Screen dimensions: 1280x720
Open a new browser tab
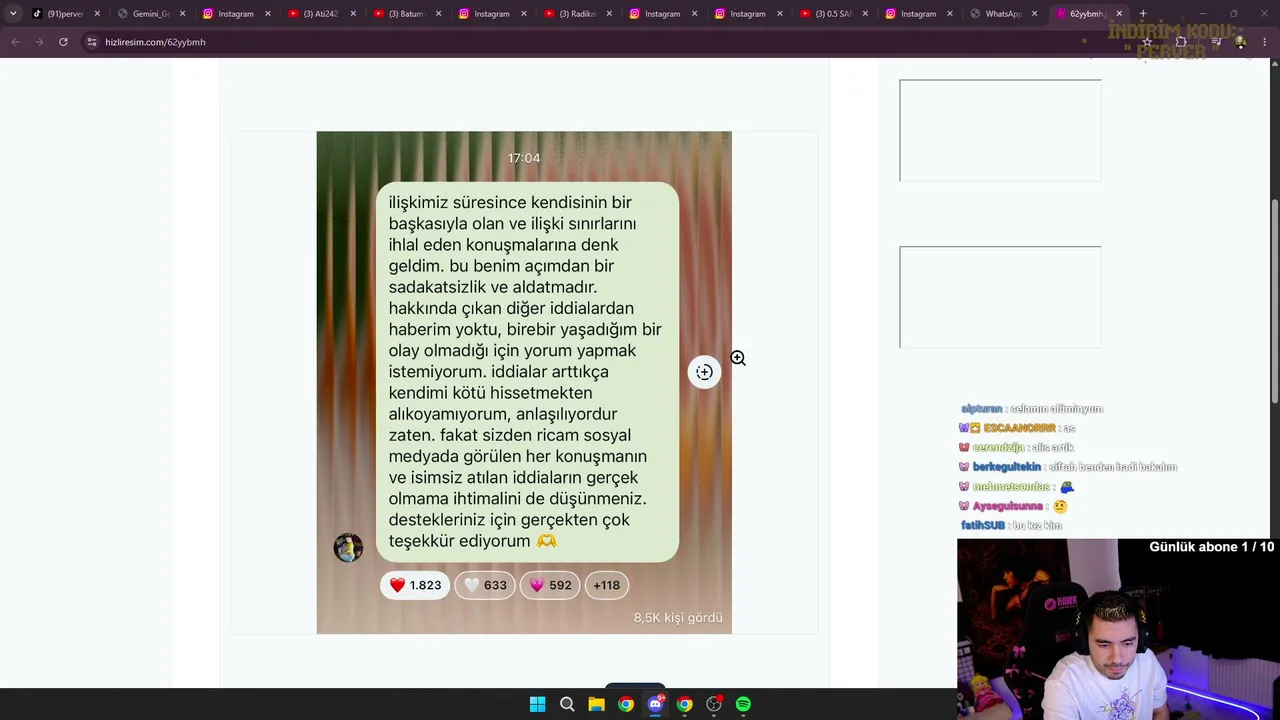coord(1143,14)
